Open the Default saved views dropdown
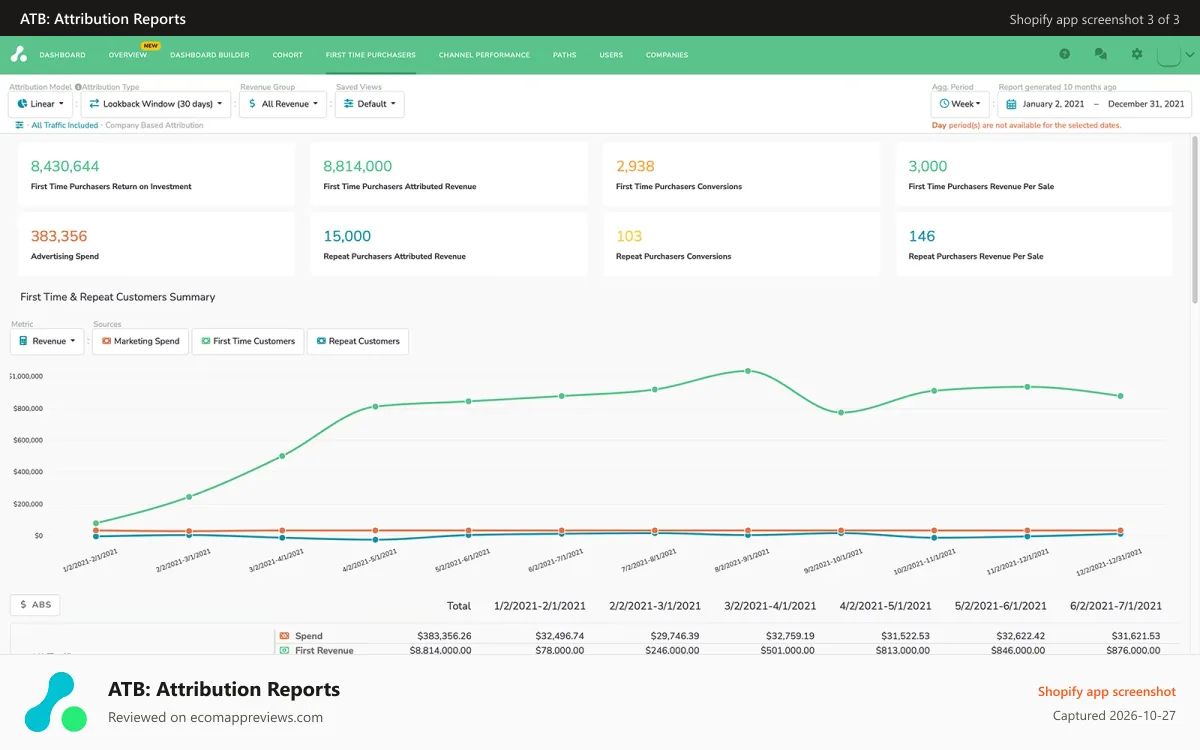 click(370, 104)
